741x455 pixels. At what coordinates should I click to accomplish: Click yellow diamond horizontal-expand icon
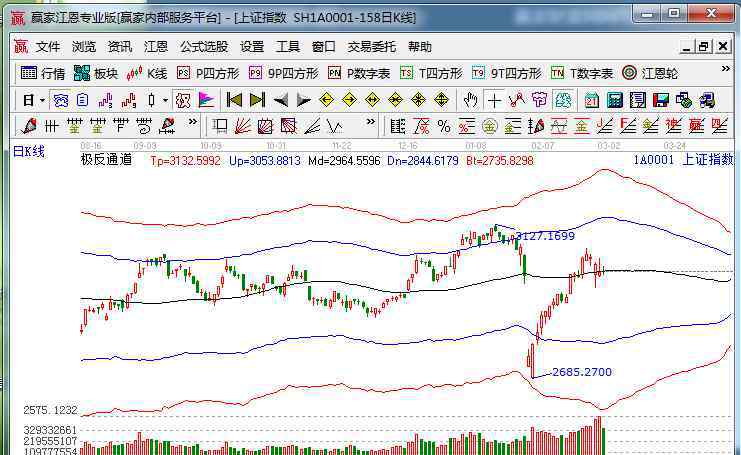click(x=372, y=100)
